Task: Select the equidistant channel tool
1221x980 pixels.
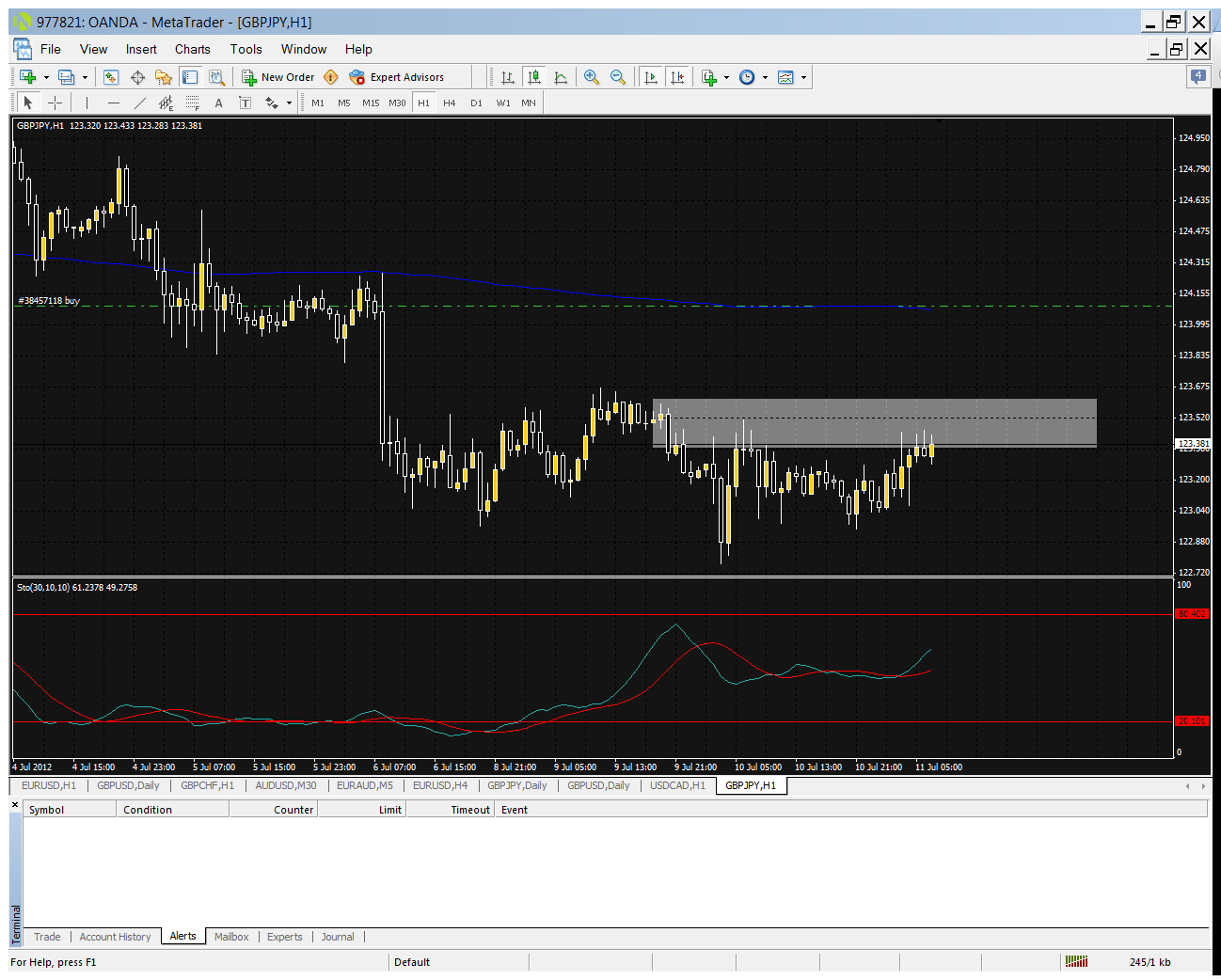Action: pyautogui.click(x=166, y=103)
